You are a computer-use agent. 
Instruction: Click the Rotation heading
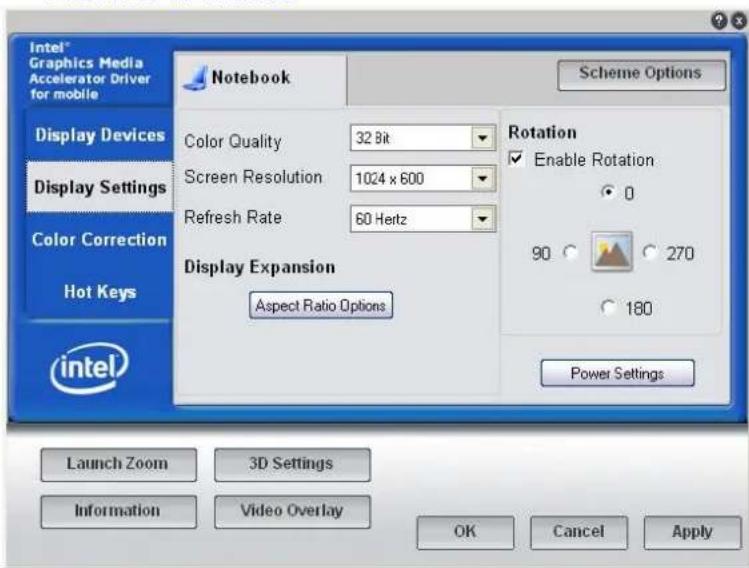542,132
